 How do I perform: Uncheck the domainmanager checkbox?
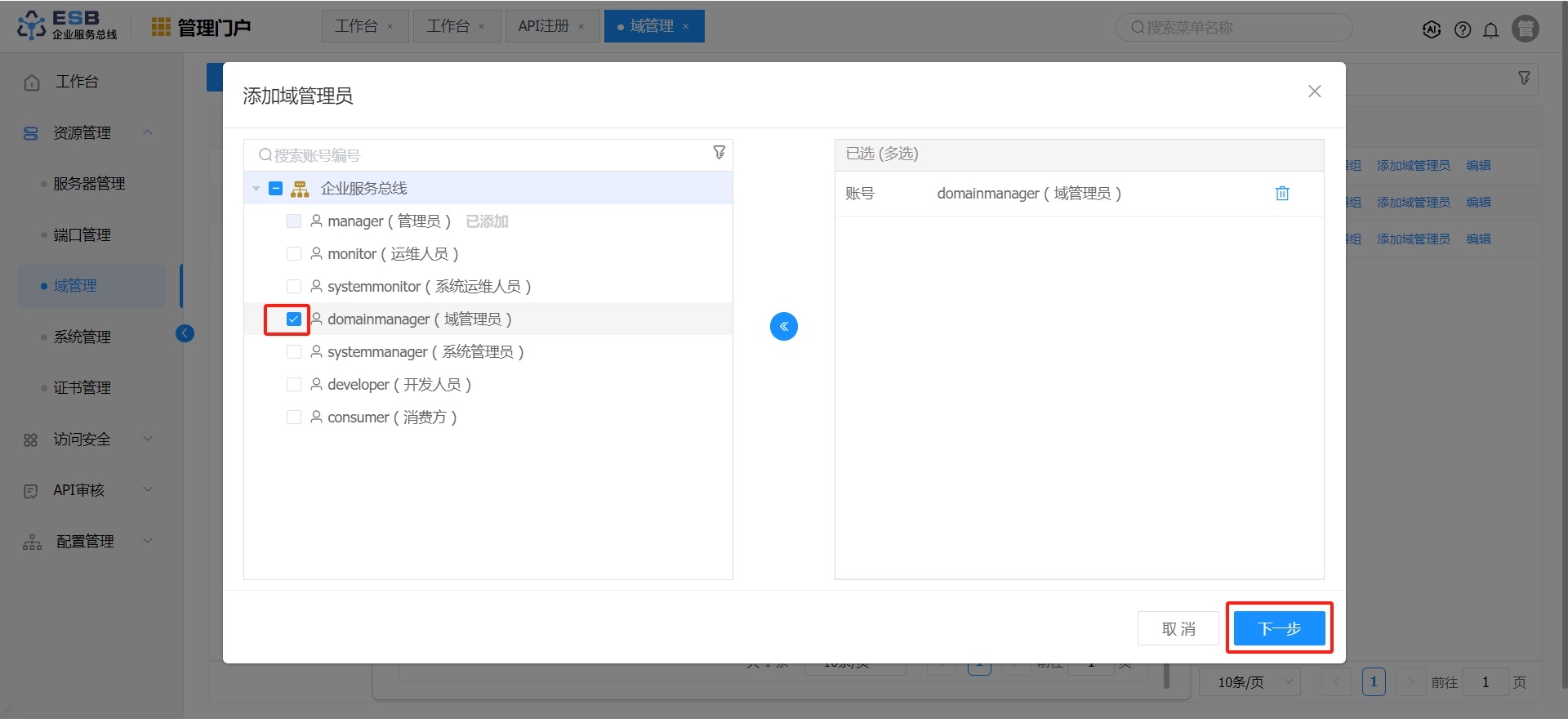tap(294, 319)
